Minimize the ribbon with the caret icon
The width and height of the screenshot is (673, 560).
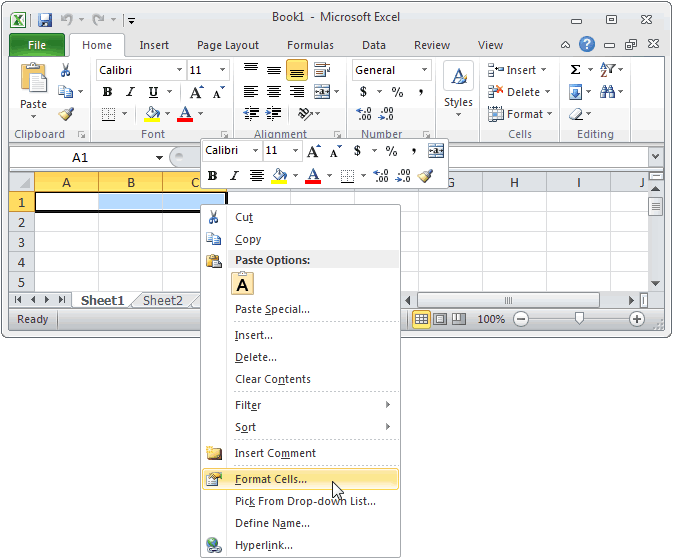566,45
